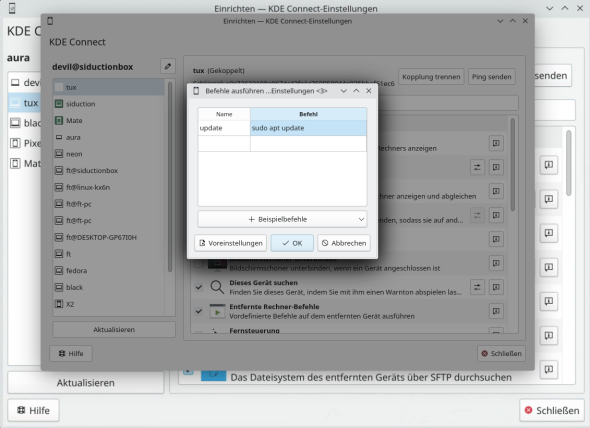Viewport: 590px width, 428px height.
Task: Click the SFTP info icon in back window
Action: pyautogui.click(x=549, y=370)
